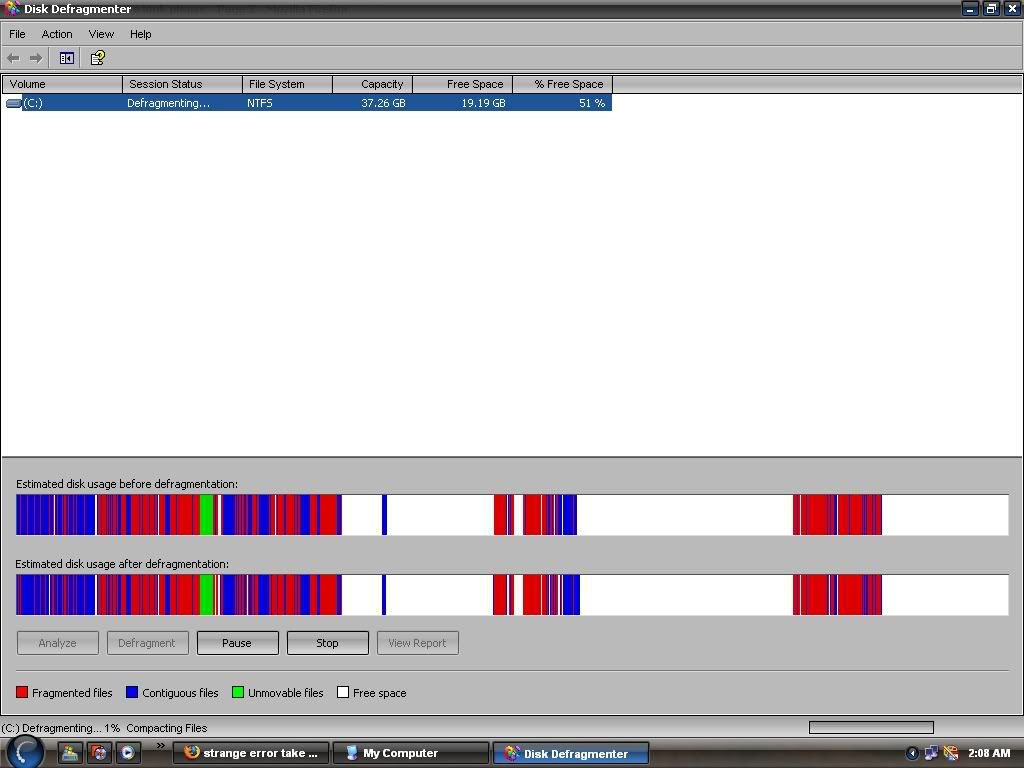Click the Free Space column header
Image resolution: width=1024 pixels, height=768 pixels.
click(x=462, y=84)
